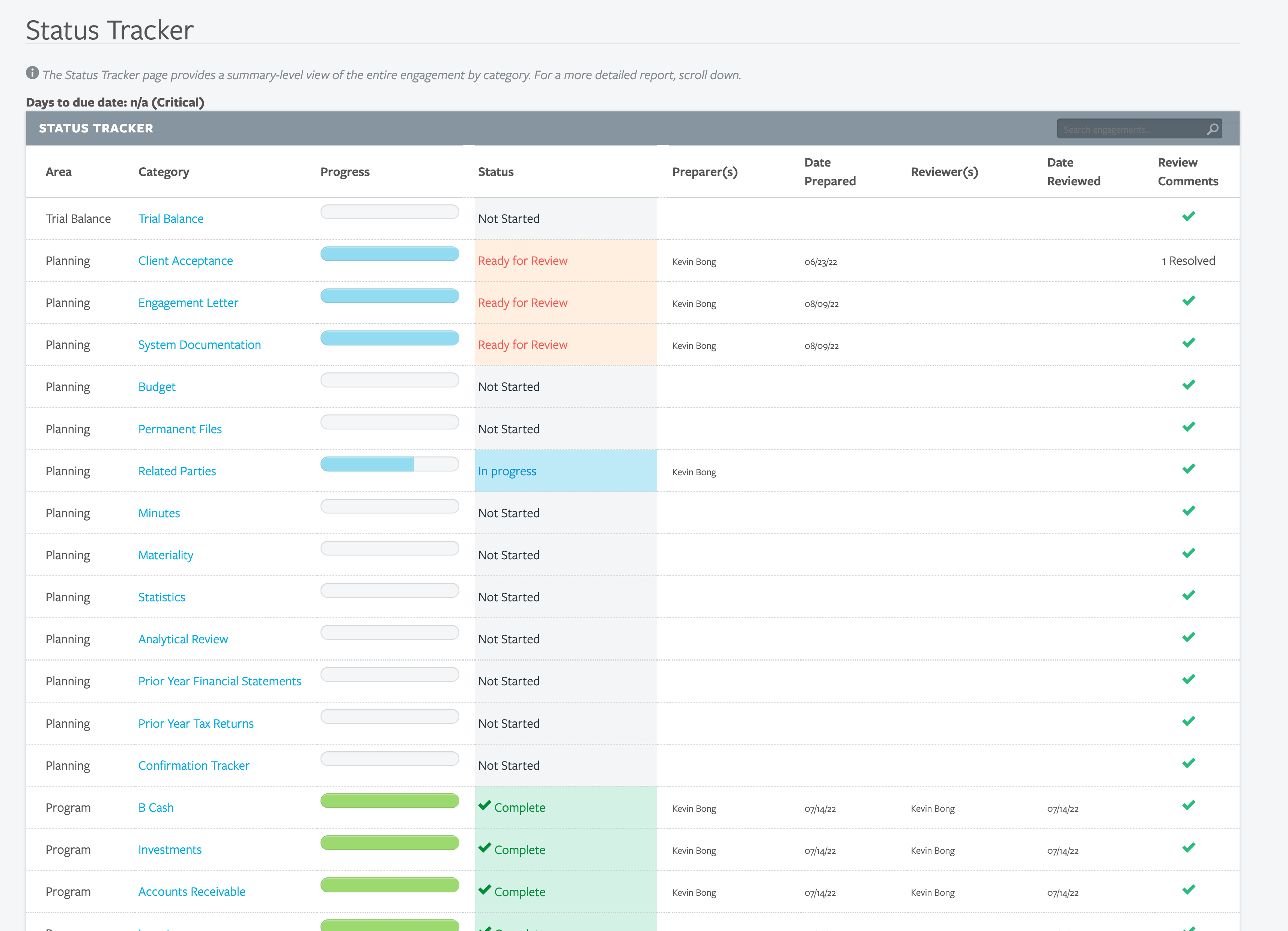Viewport: 1288px width, 931px height.
Task: Toggle the review check on Budget row
Action: click(x=1189, y=384)
